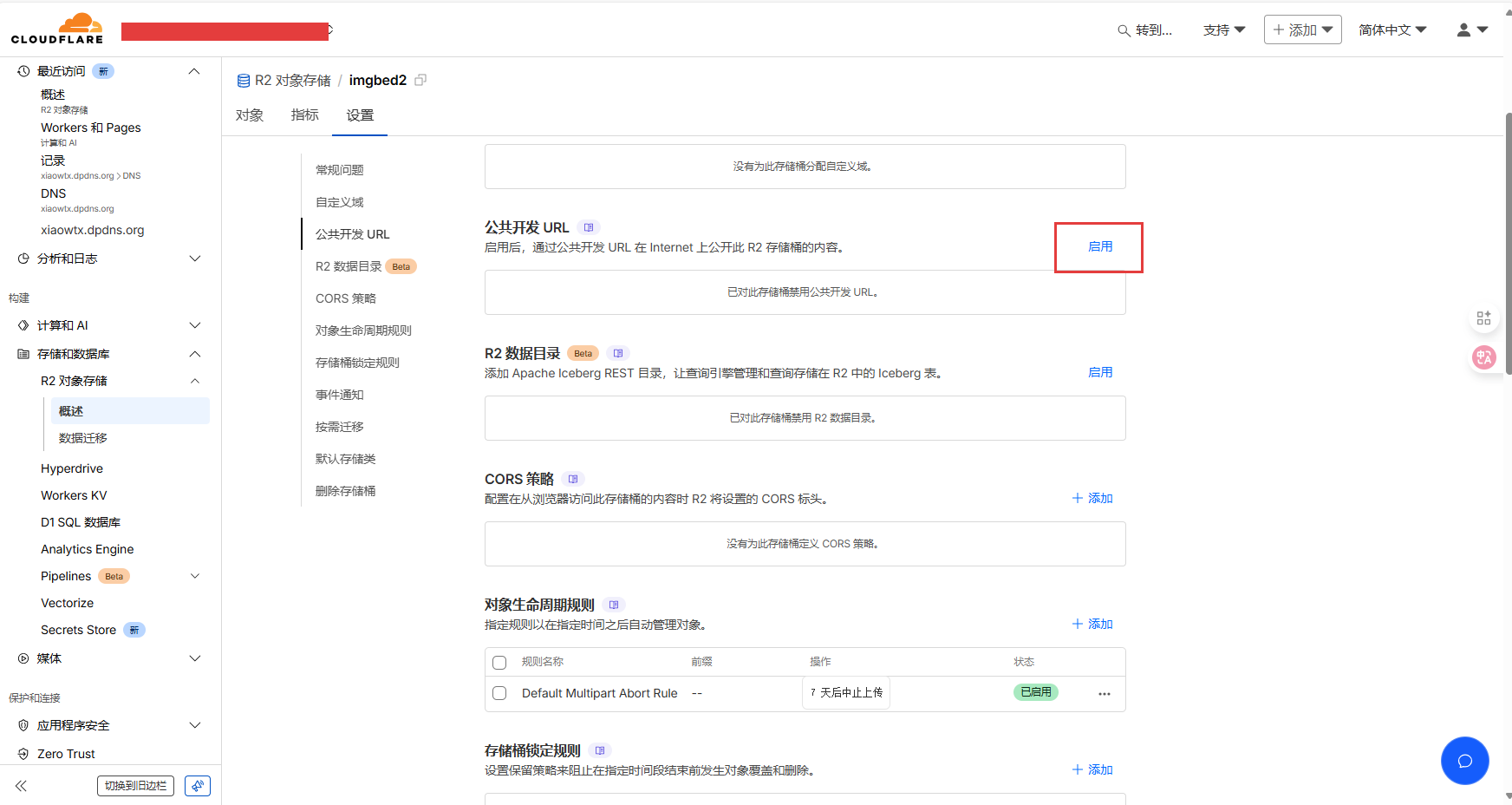
Task: Open the 添加 dropdown in the header
Action: [x=1302, y=29]
